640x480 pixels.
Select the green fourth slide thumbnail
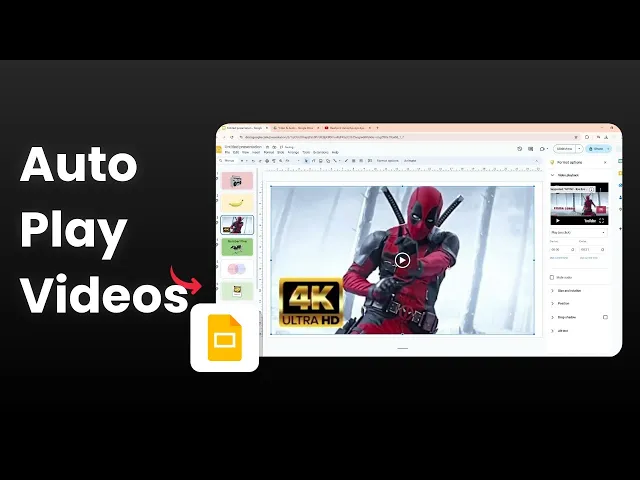[237, 247]
